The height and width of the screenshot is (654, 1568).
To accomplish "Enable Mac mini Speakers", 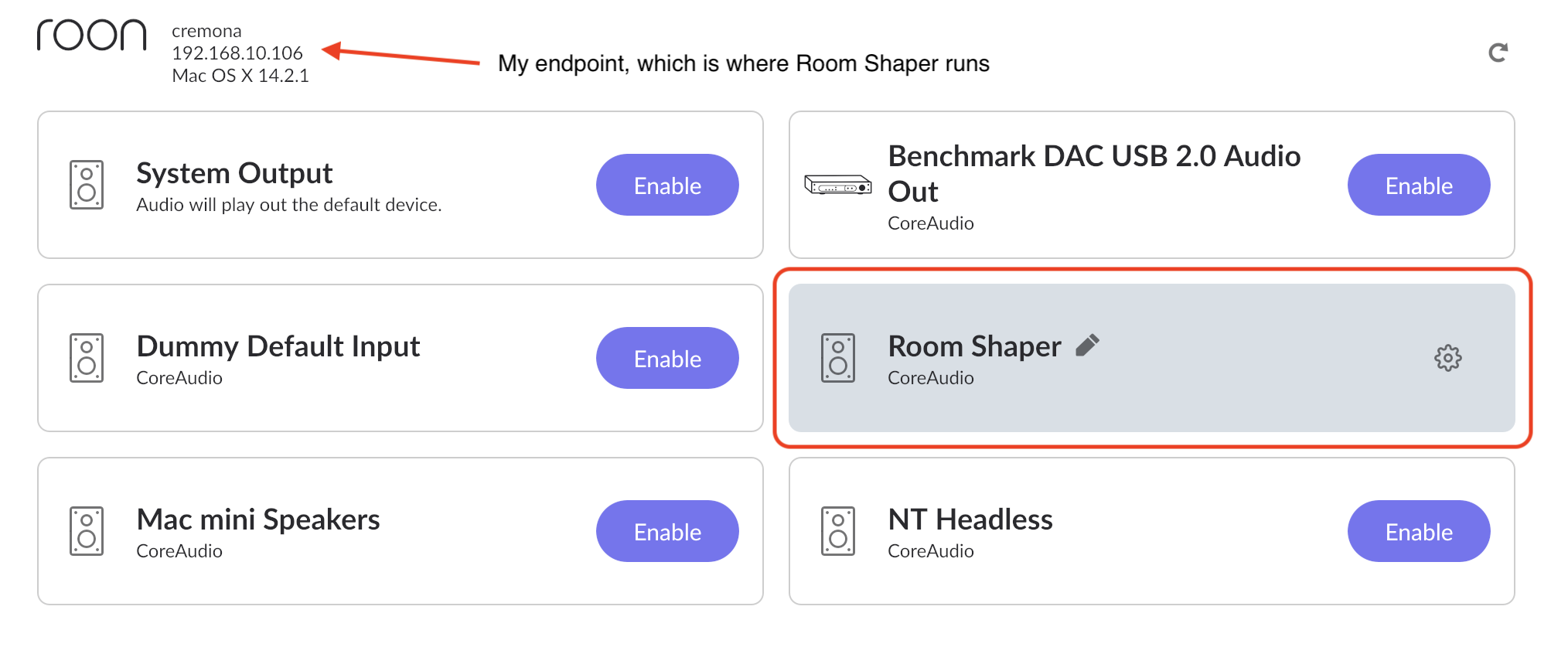I will 667,531.
